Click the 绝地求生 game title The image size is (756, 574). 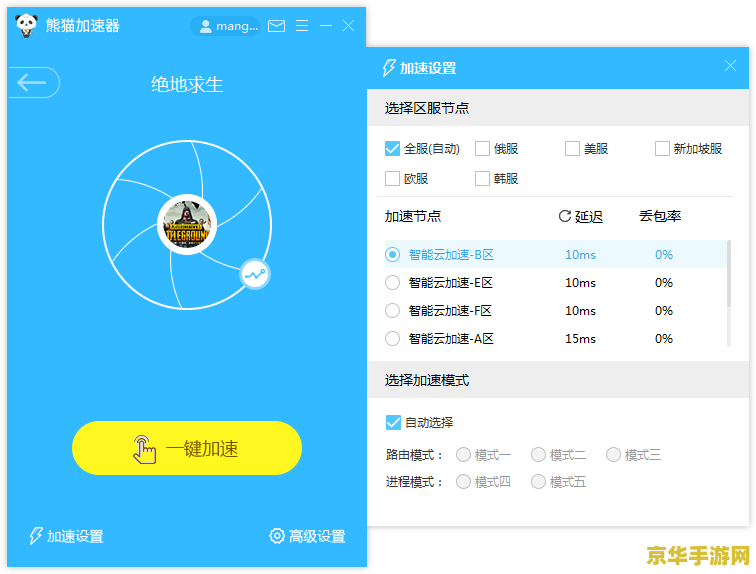(x=187, y=84)
